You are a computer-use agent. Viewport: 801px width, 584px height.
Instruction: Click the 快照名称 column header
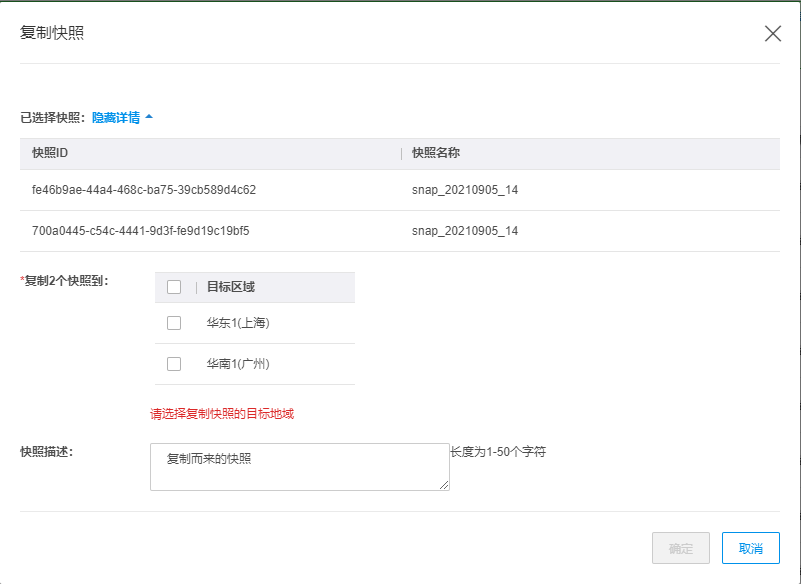click(x=436, y=153)
